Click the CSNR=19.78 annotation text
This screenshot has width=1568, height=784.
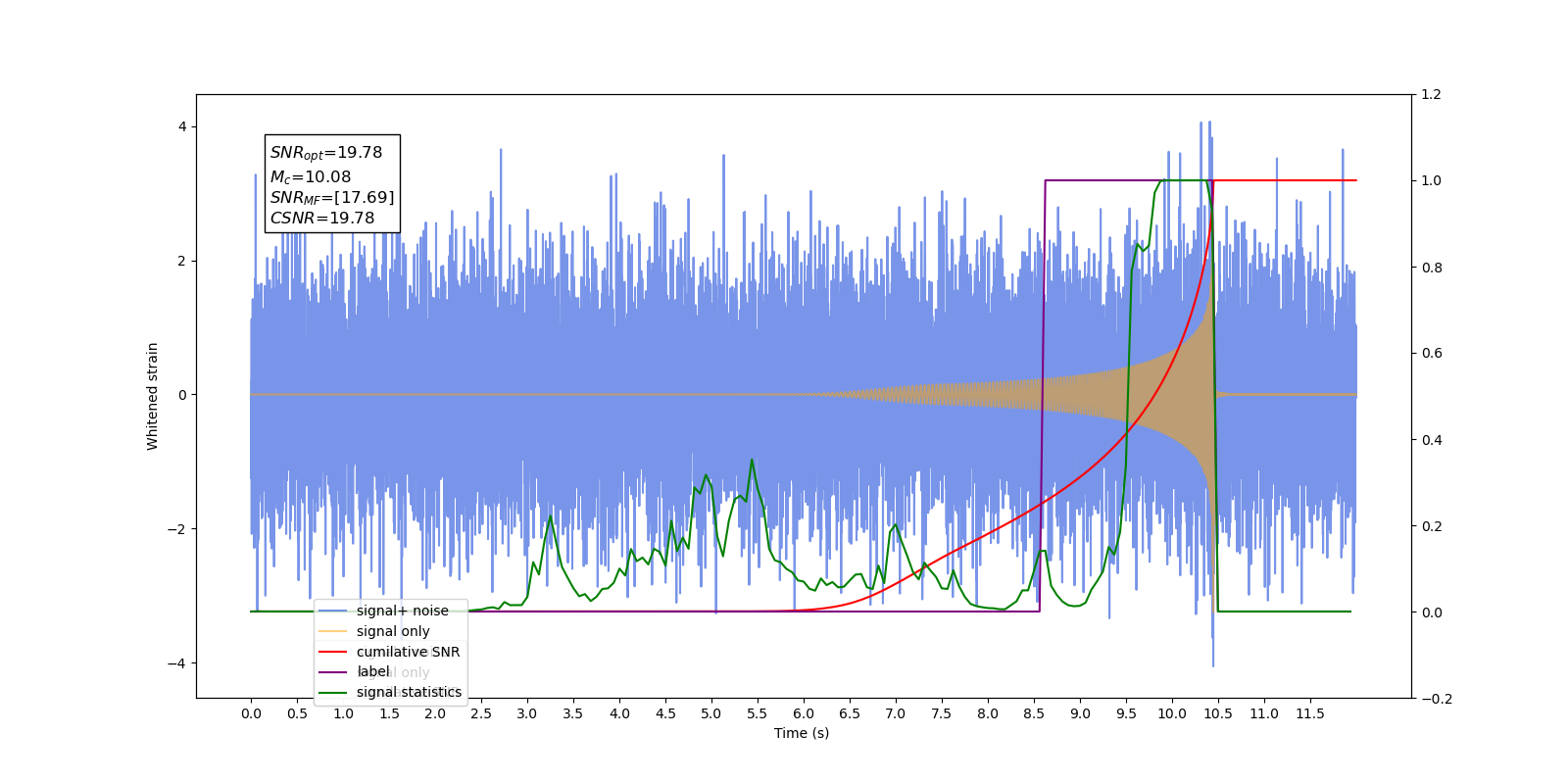(322, 219)
